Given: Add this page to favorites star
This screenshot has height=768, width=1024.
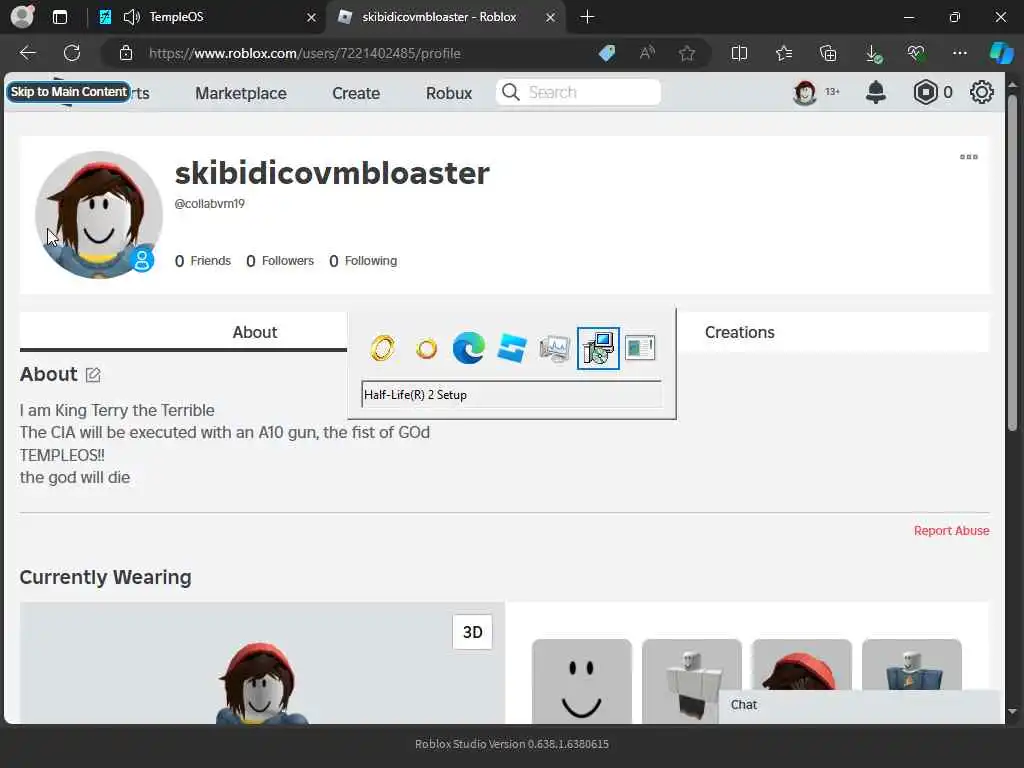Looking at the screenshot, I should [686, 53].
